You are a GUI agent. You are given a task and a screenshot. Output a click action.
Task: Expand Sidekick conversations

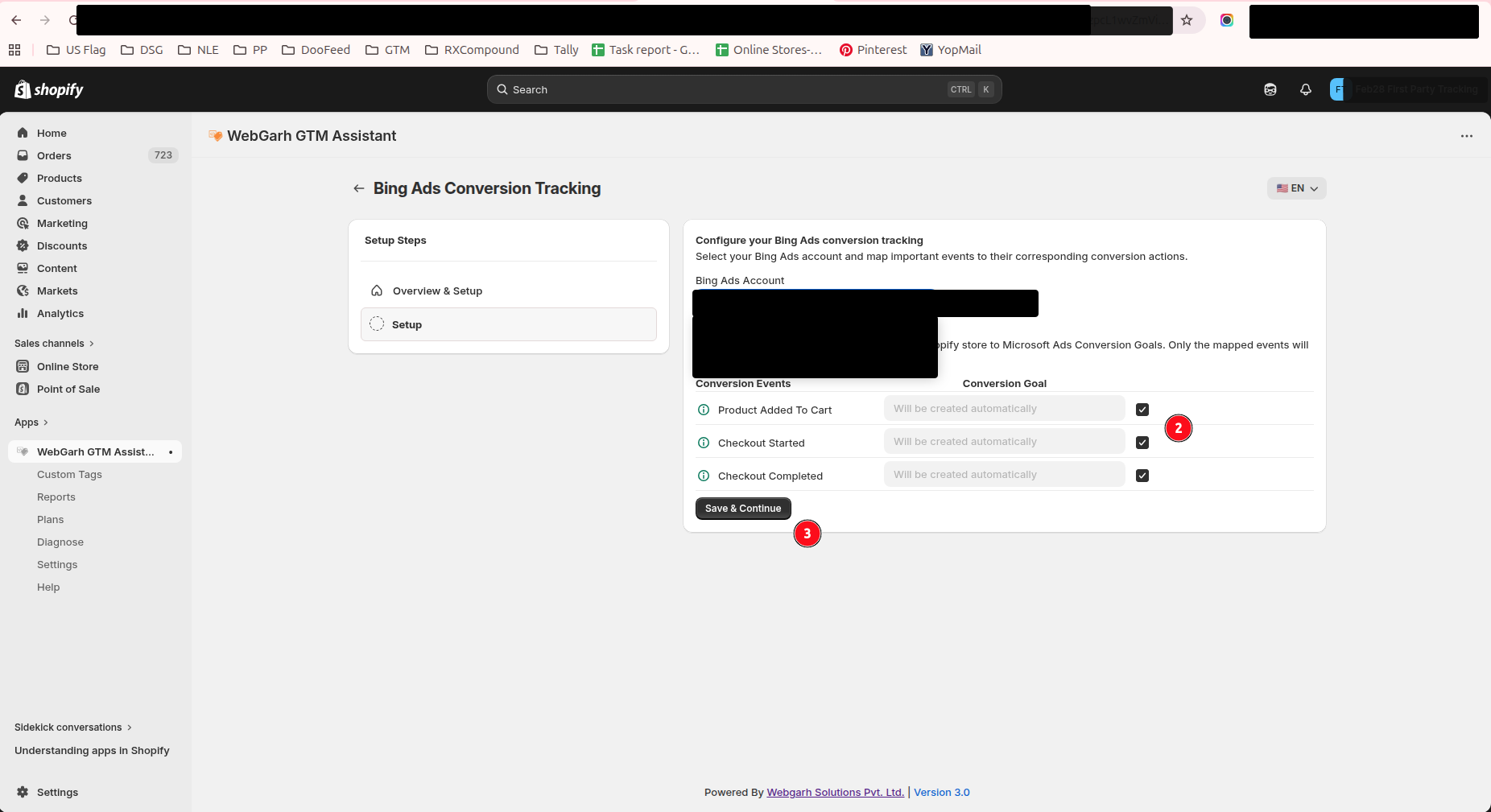72,727
